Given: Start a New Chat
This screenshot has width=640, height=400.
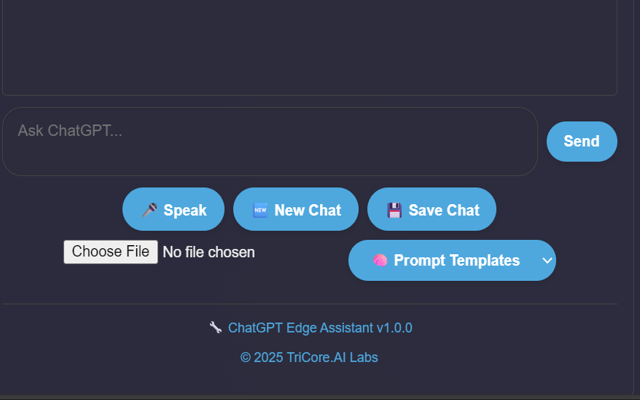Looking at the screenshot, I should [296, 210].
